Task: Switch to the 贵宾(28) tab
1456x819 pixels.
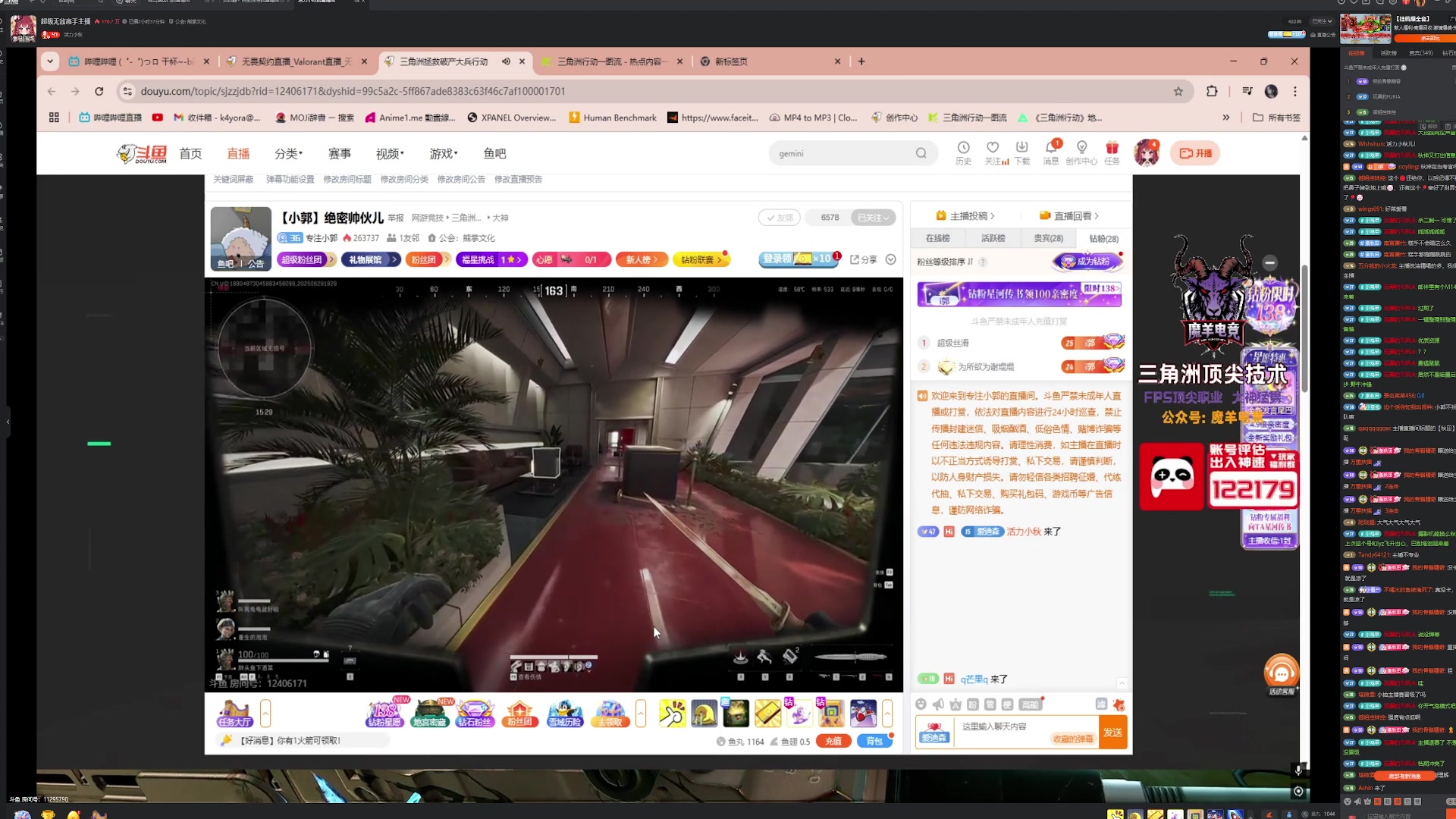Action: [x=1049, y=238]
